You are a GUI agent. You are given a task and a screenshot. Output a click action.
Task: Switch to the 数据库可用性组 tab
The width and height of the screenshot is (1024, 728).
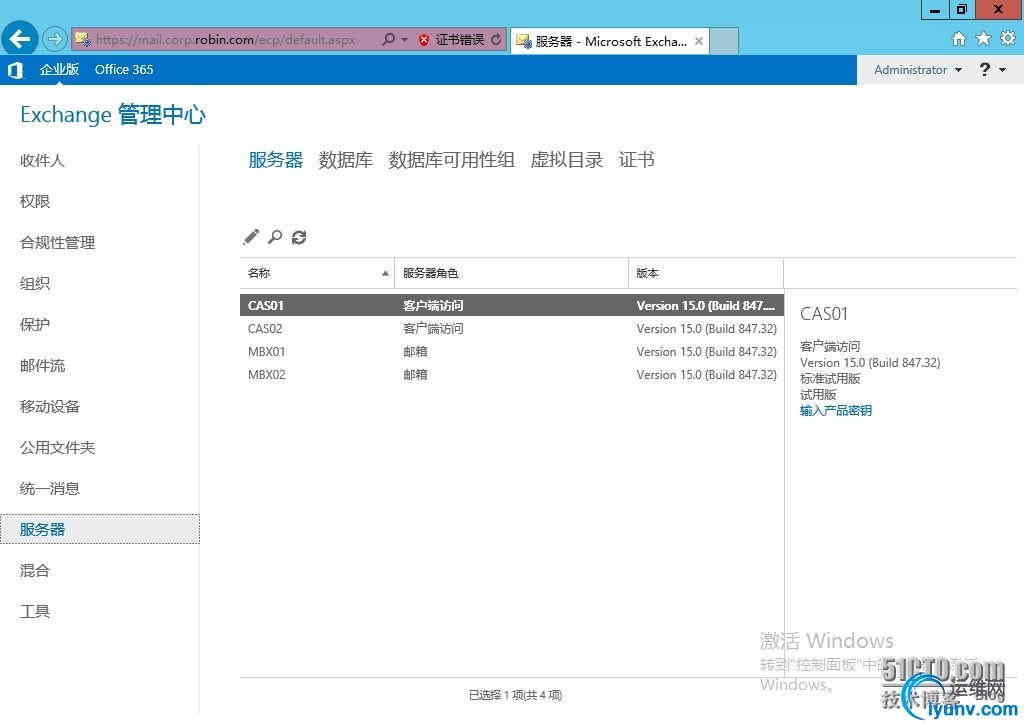pyautogui.click(x=451, y=160)
